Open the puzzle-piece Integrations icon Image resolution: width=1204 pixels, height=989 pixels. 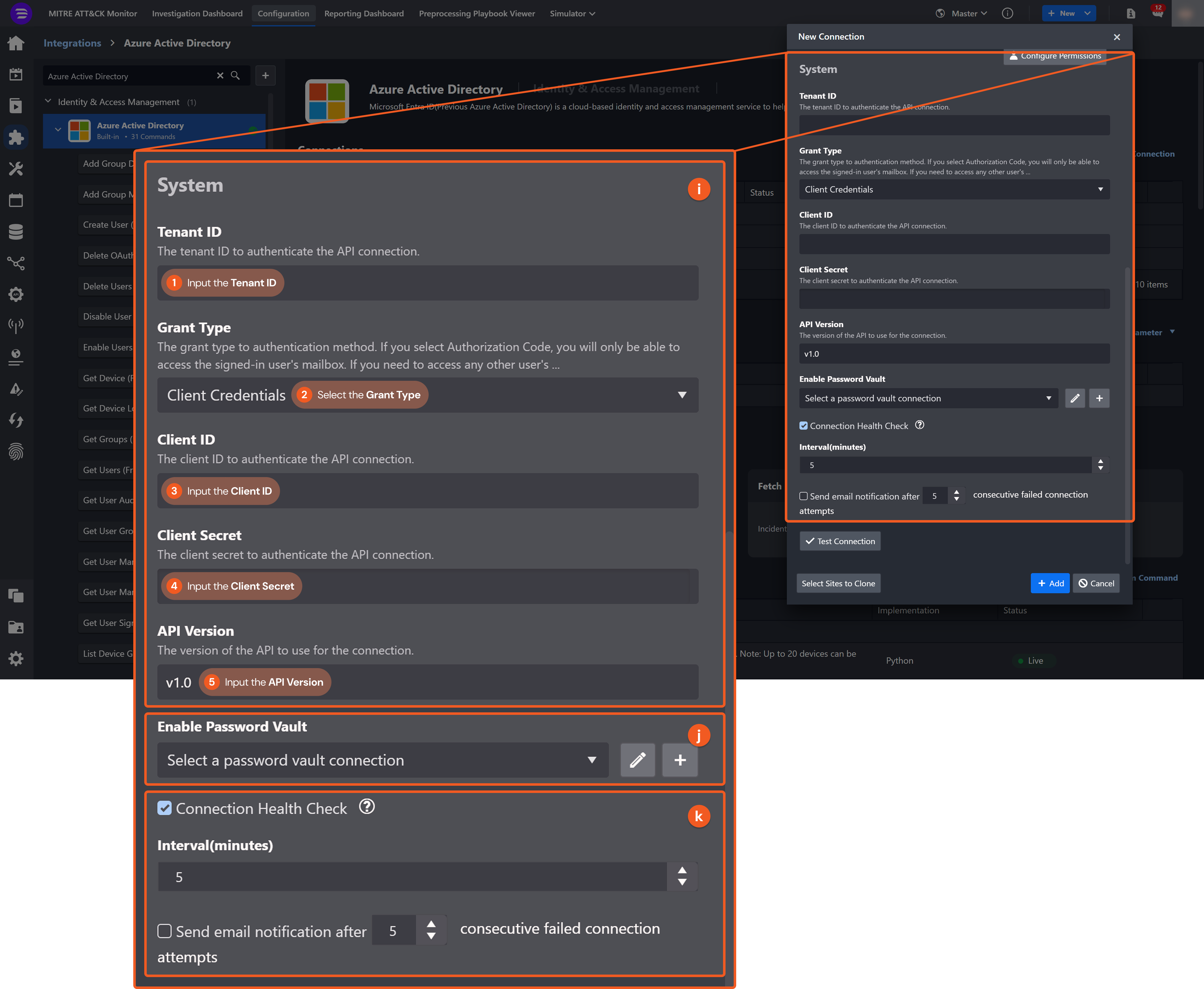click(x=16, y=137)
